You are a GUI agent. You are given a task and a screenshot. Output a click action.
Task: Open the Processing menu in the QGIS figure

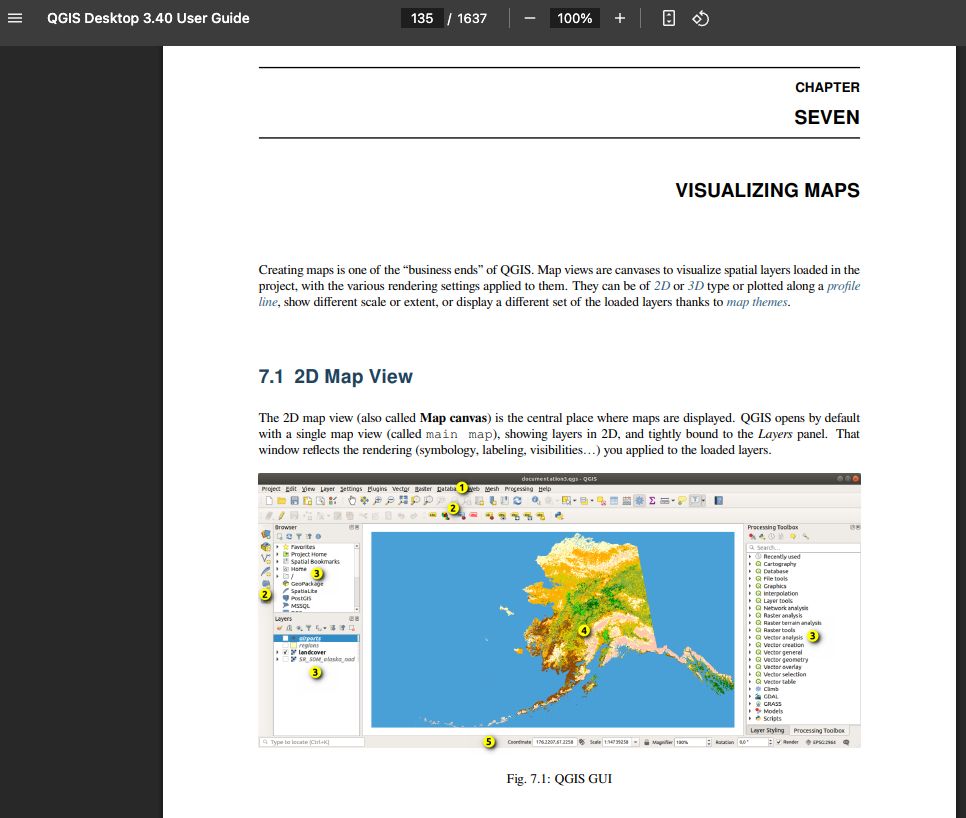point(519,489)
